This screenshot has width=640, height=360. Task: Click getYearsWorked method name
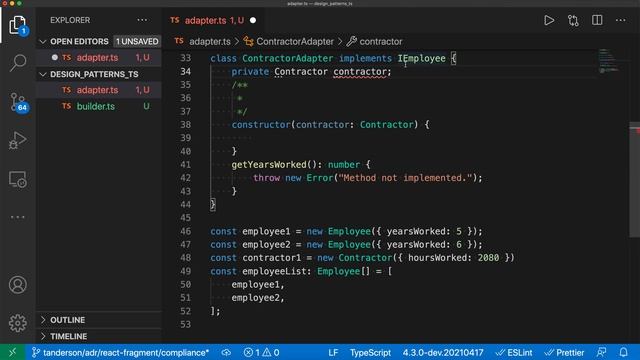coord(269,164)
